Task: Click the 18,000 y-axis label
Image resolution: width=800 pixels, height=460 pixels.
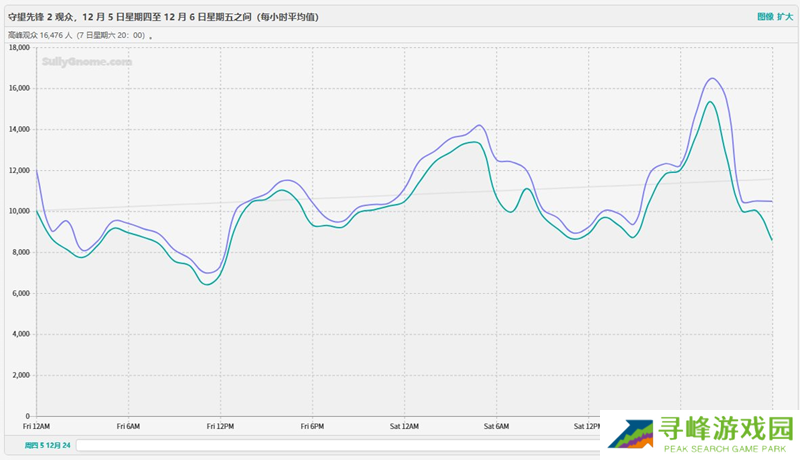Action: 19,47
